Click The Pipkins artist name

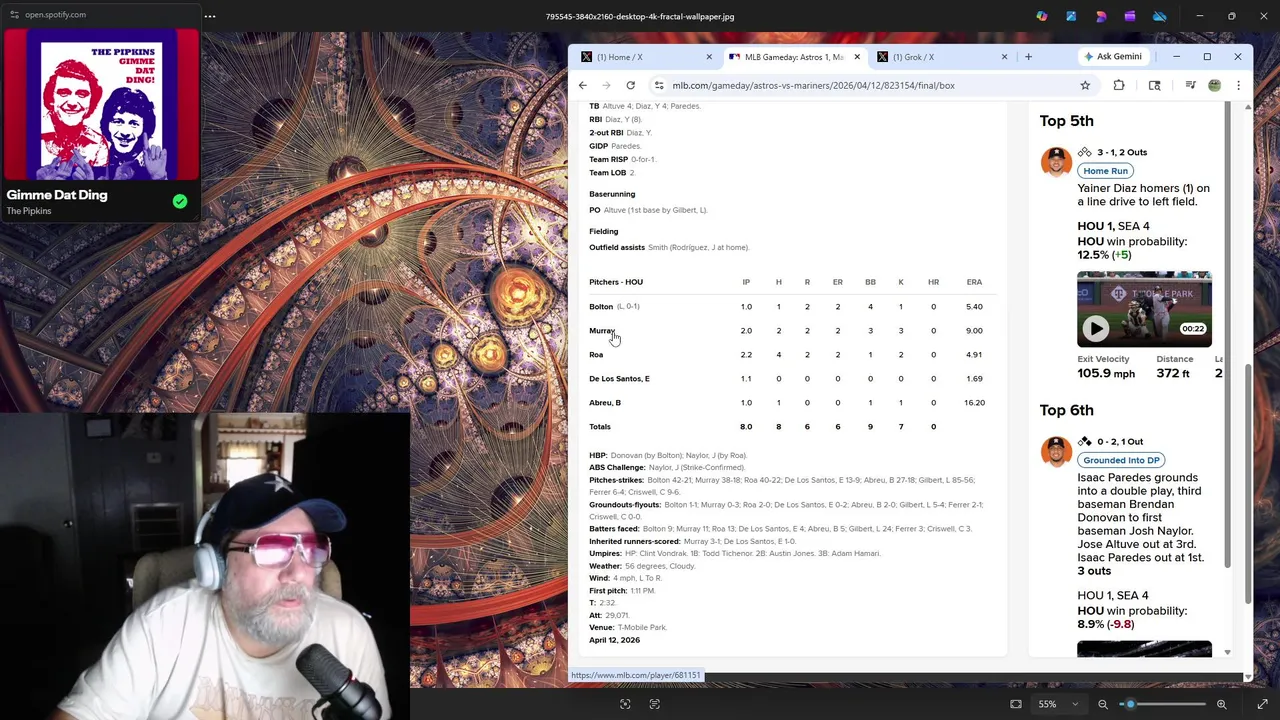pos(29,211)
